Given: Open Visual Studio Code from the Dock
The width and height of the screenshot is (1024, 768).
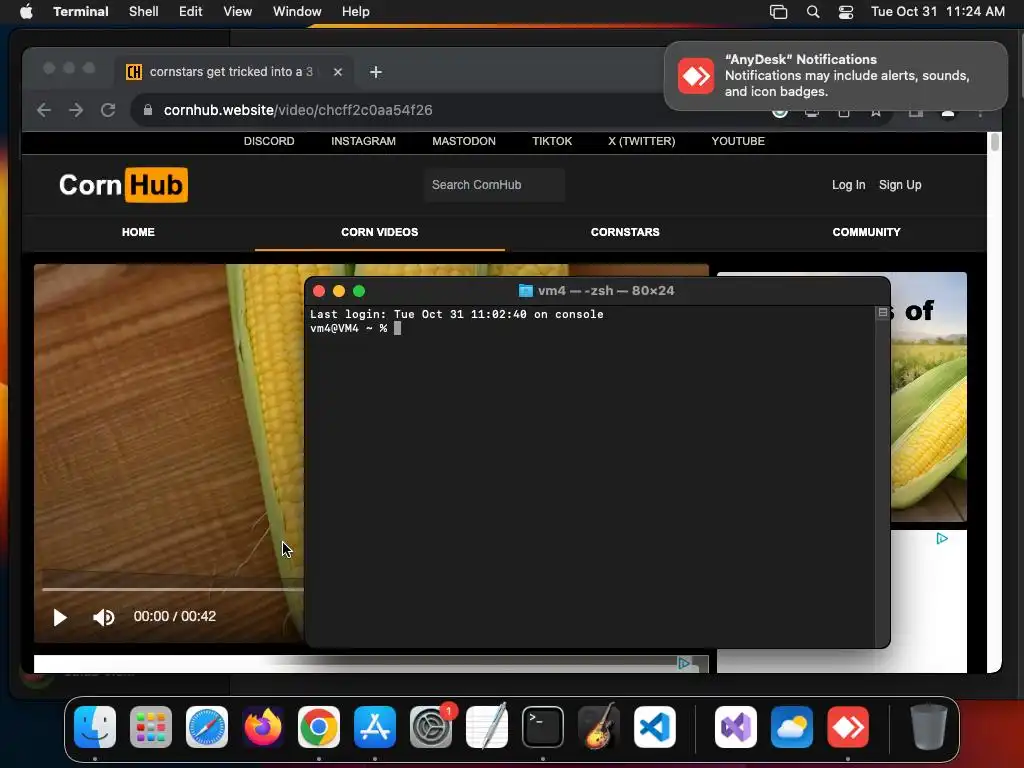Looking at the screenshot, I should tap(654, 726).
